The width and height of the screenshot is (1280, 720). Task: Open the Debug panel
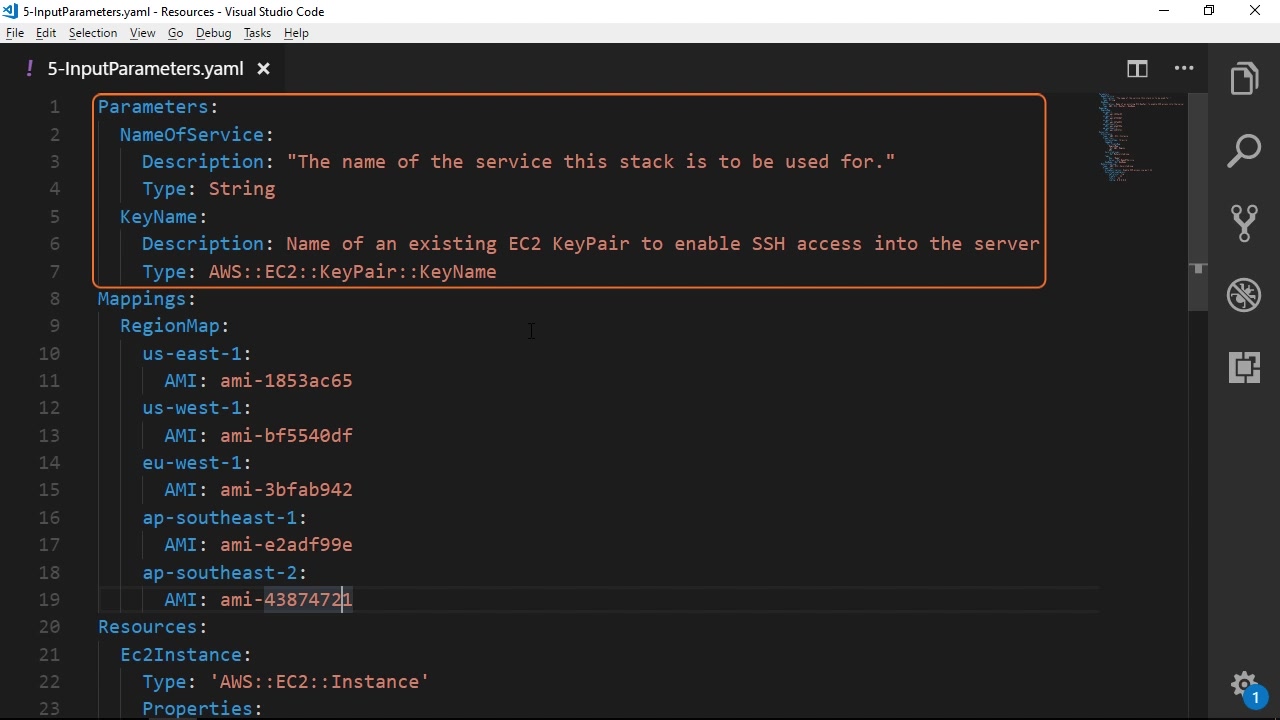coord(1244,295)
